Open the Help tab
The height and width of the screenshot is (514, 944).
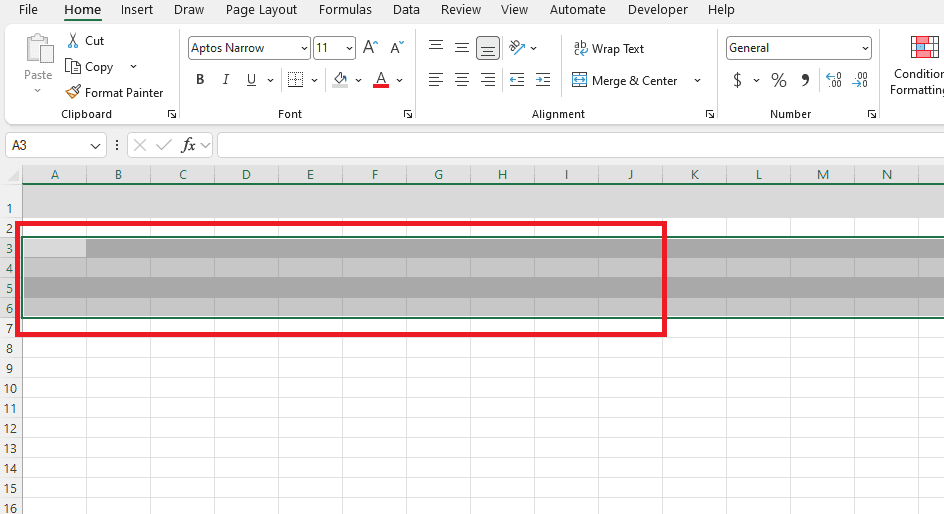(x=721, y=10)
